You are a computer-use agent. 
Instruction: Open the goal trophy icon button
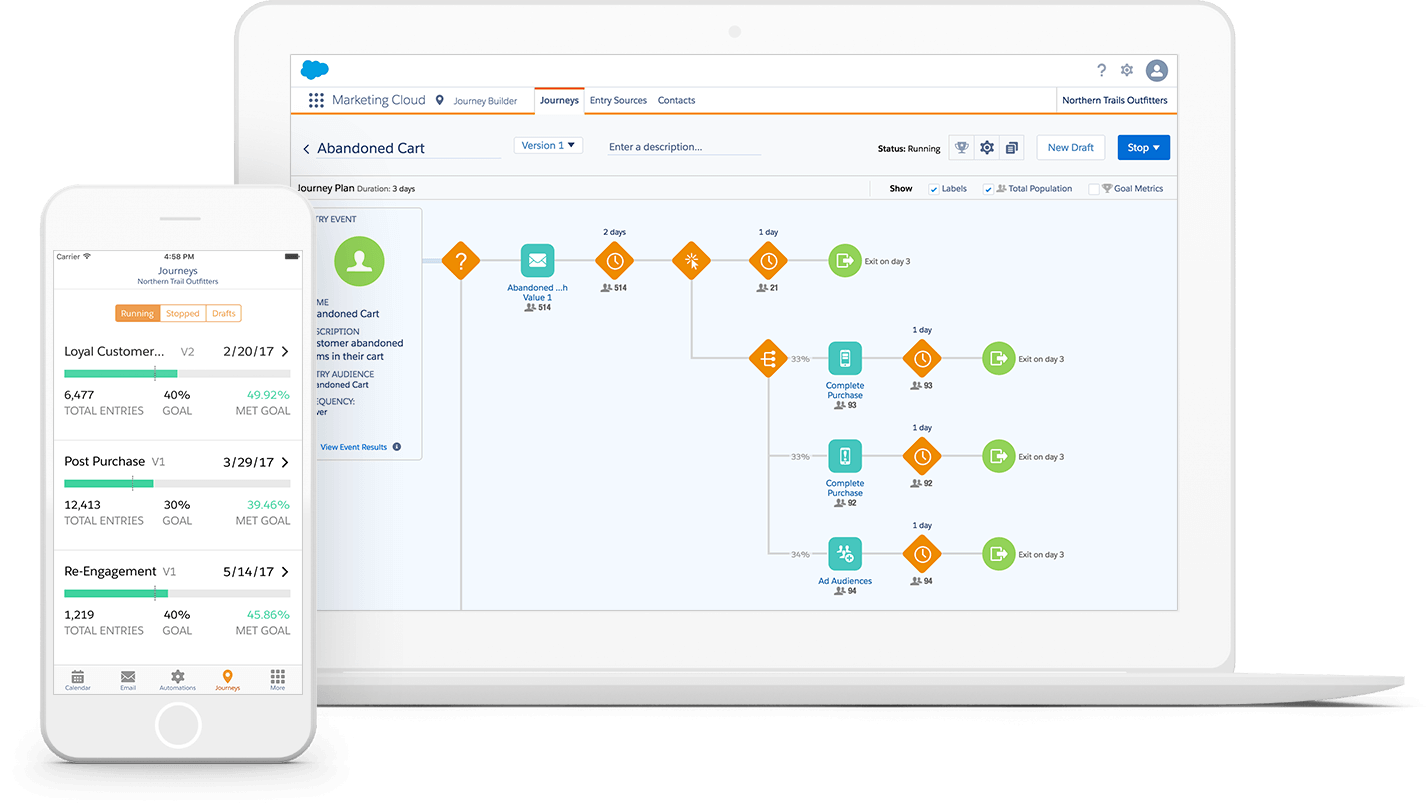[x=961, y=148]
